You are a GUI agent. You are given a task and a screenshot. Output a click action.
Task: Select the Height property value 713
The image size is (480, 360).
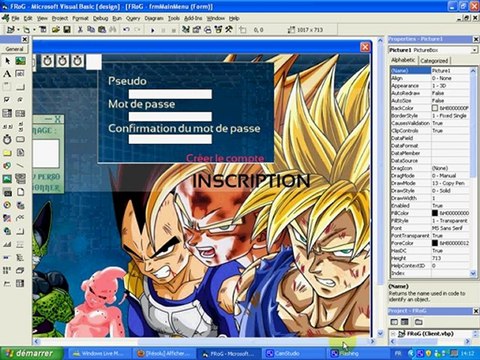tap(450, 258)
